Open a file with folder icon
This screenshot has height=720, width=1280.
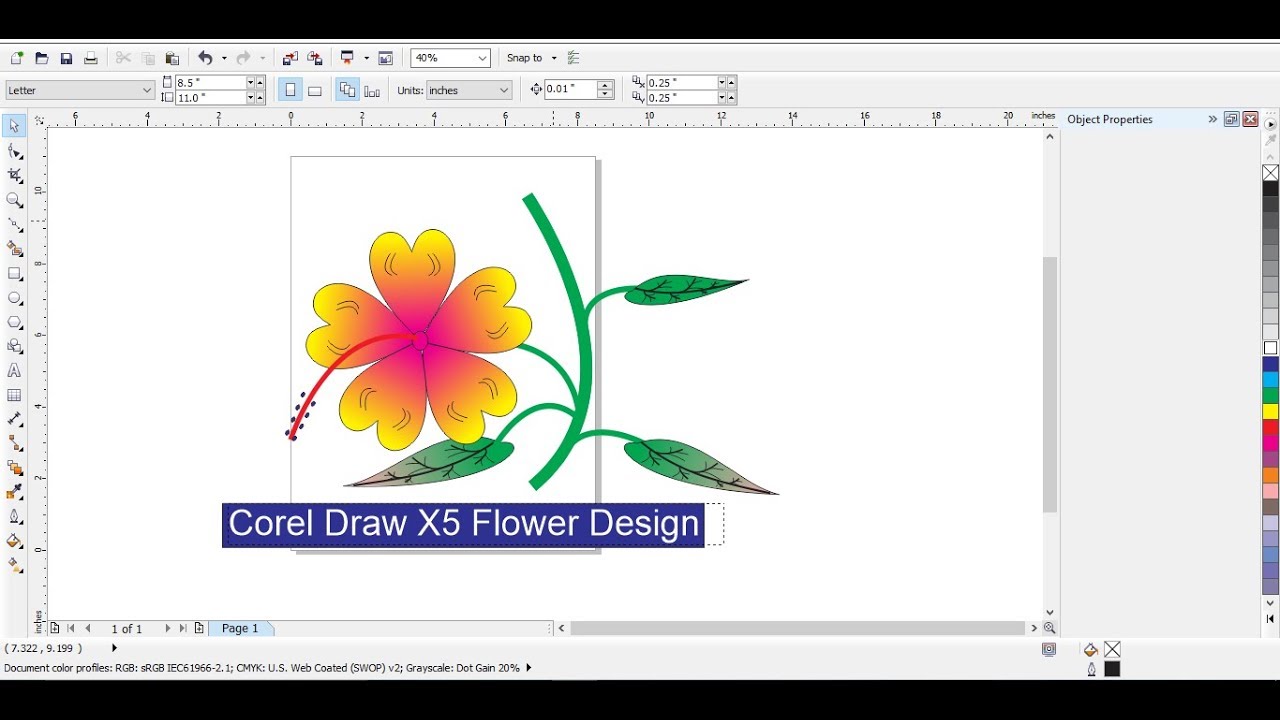(x=42, y=58)
